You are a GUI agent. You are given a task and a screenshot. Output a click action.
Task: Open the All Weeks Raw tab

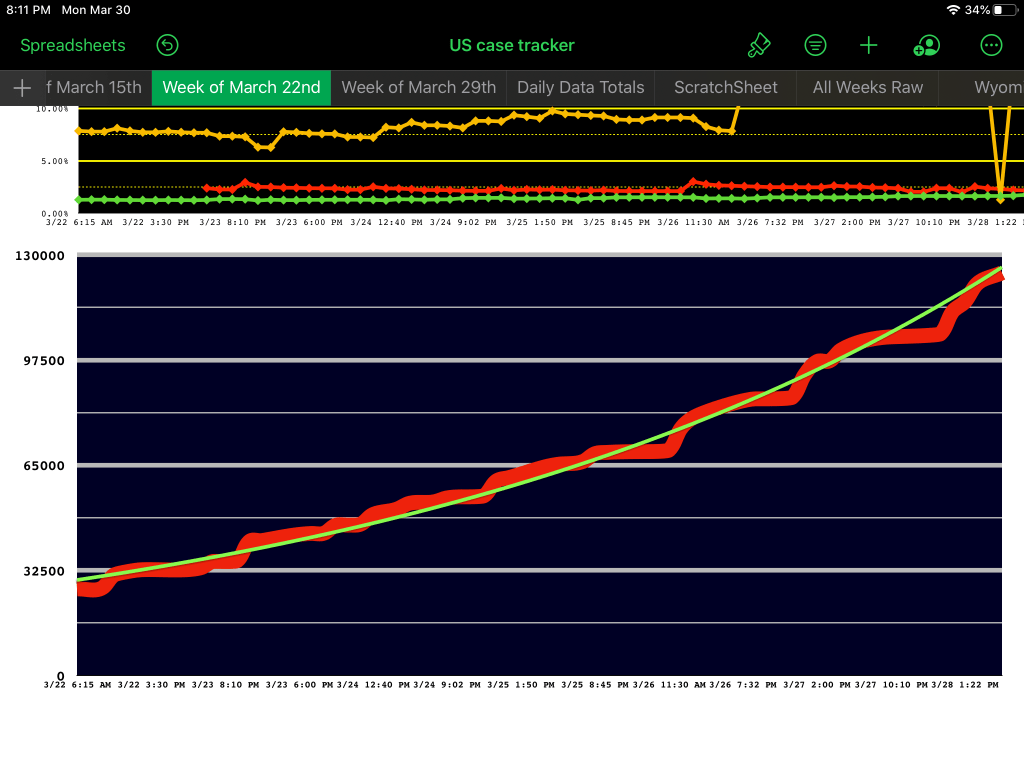tap(867, 88)
